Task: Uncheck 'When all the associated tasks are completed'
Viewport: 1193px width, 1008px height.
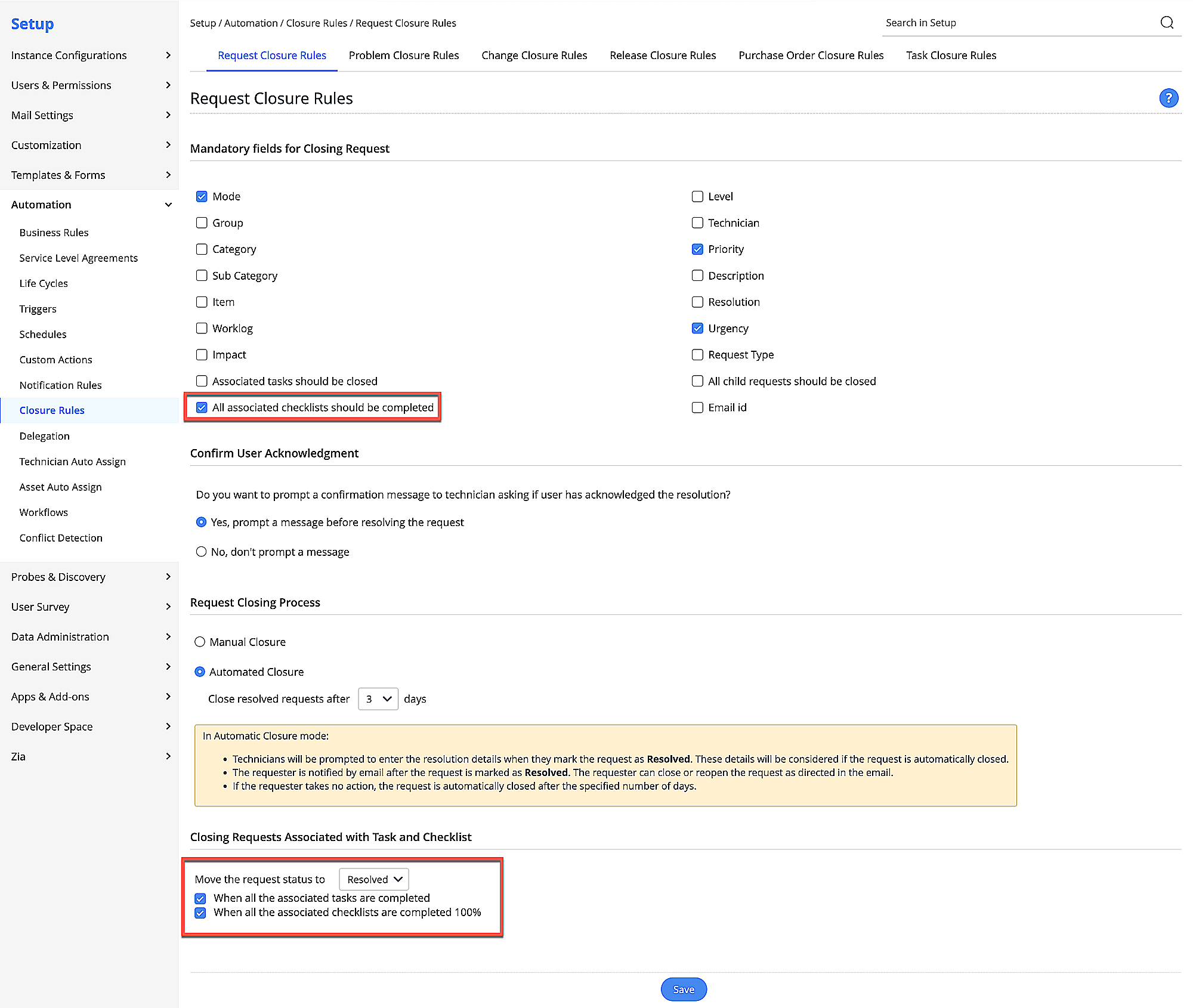Action: (200, 898)
